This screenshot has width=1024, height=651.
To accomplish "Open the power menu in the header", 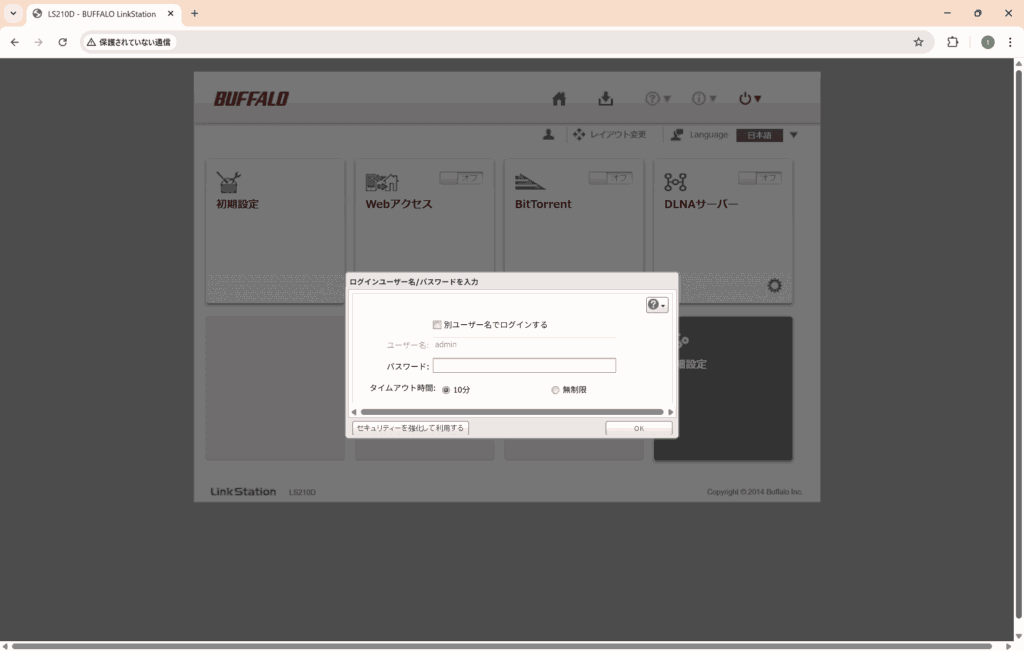I will pos(750,99).
